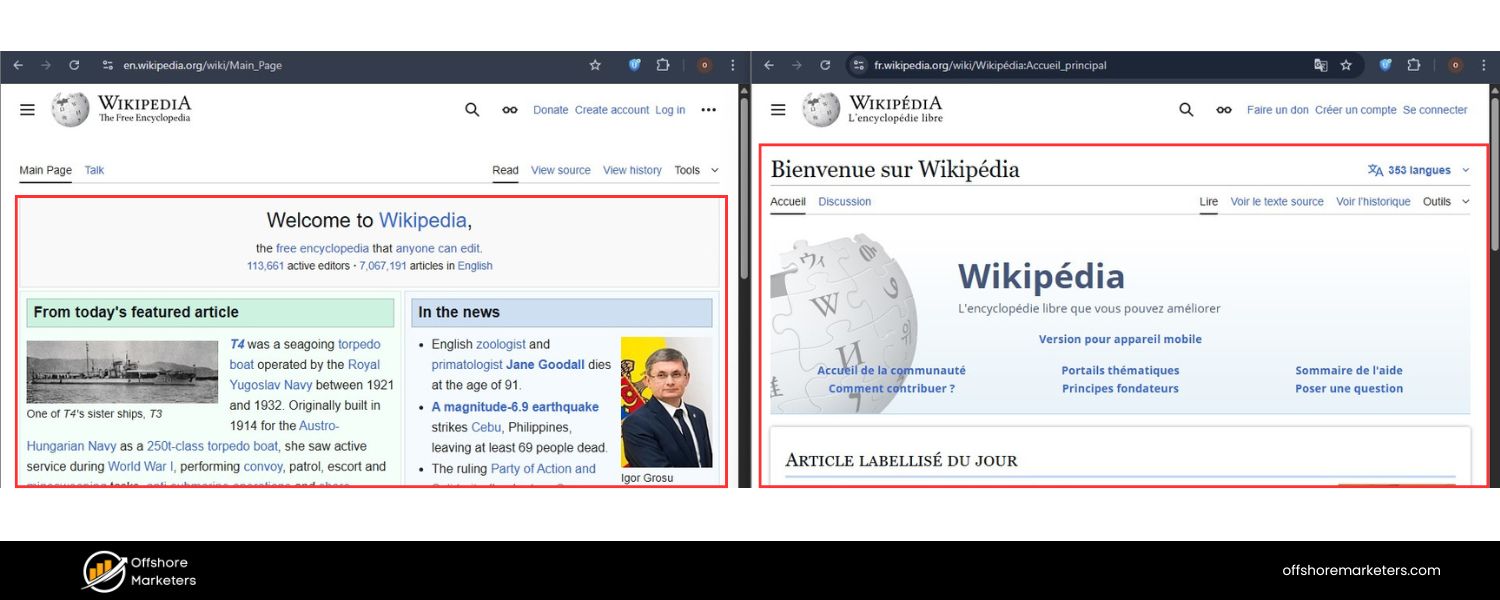Click the Donate link
Screen dimensions: 1500x600
(x=550, y=110)
